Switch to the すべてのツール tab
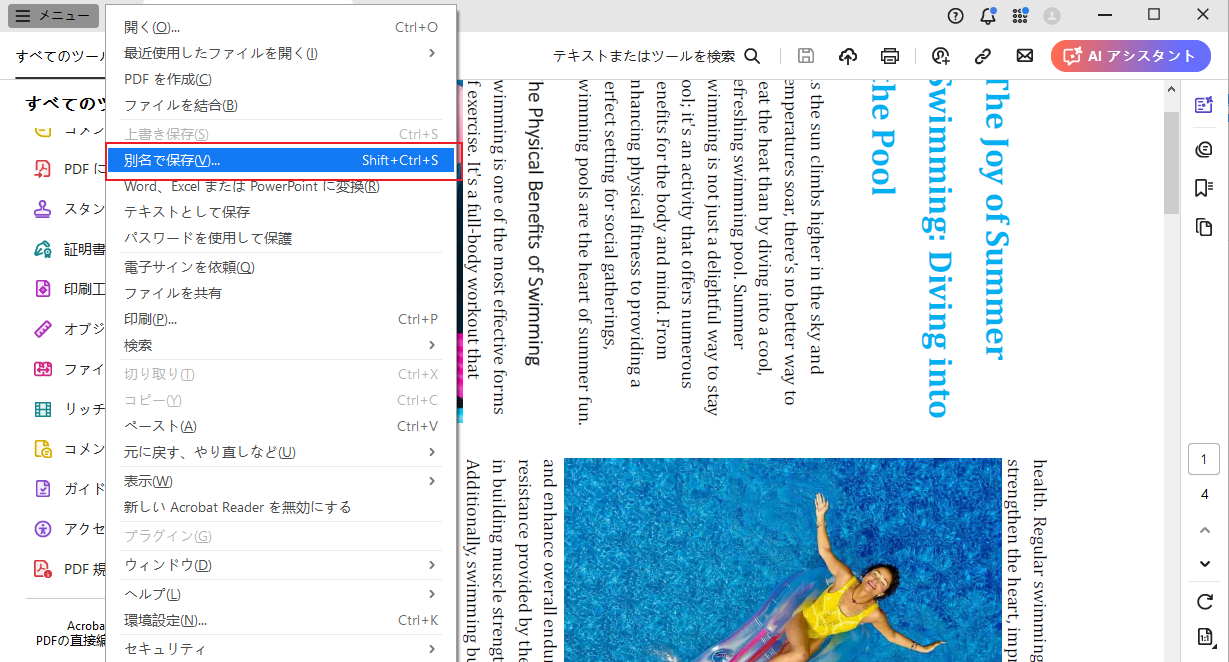 [60, 56]
